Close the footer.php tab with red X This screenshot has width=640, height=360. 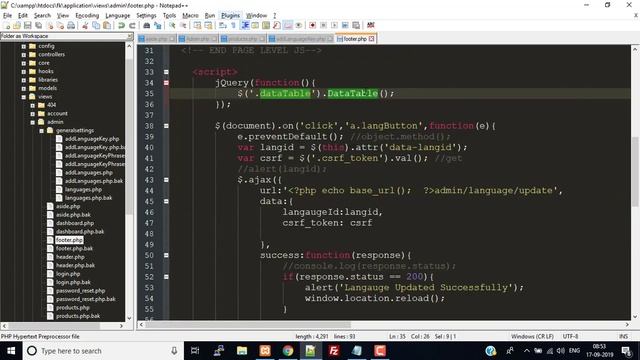(x=371, y=39)
